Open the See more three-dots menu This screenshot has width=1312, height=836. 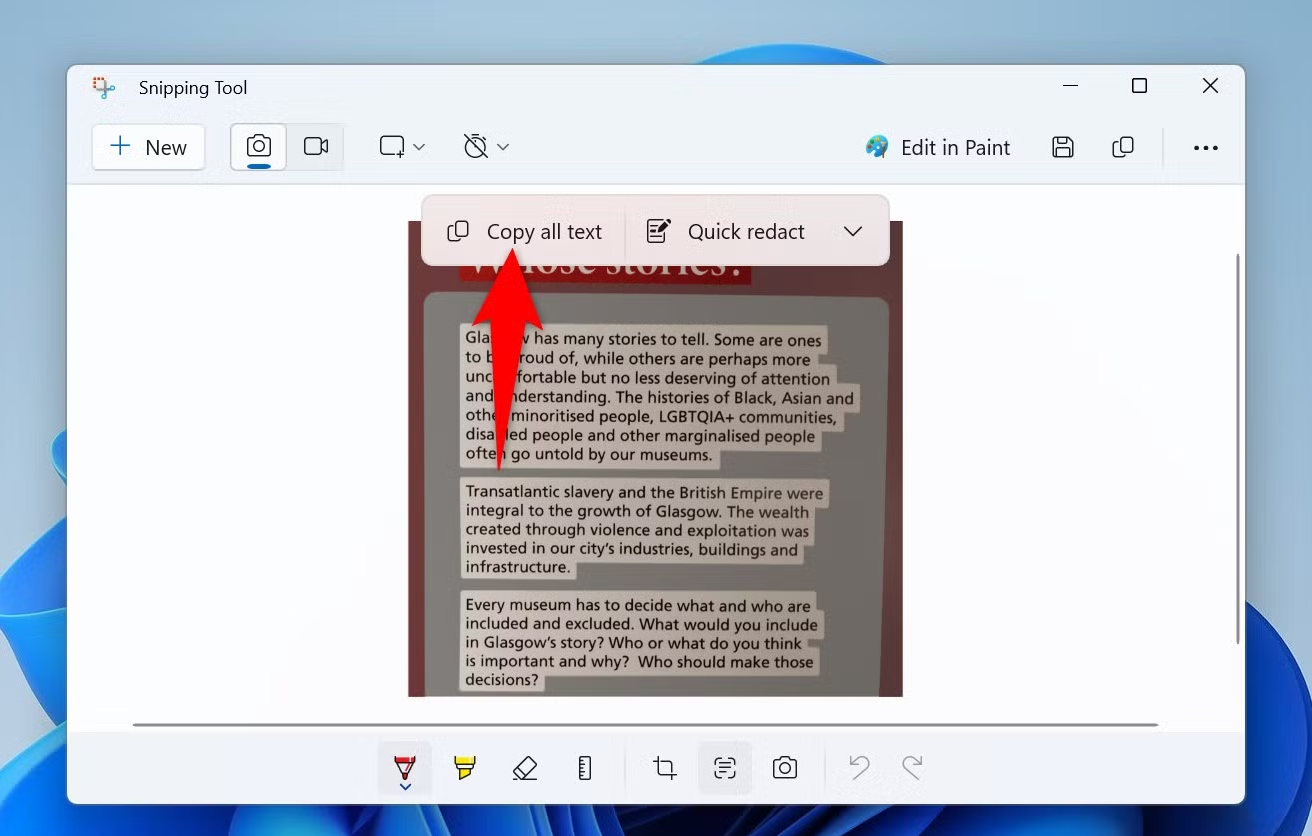point(1205,147)
